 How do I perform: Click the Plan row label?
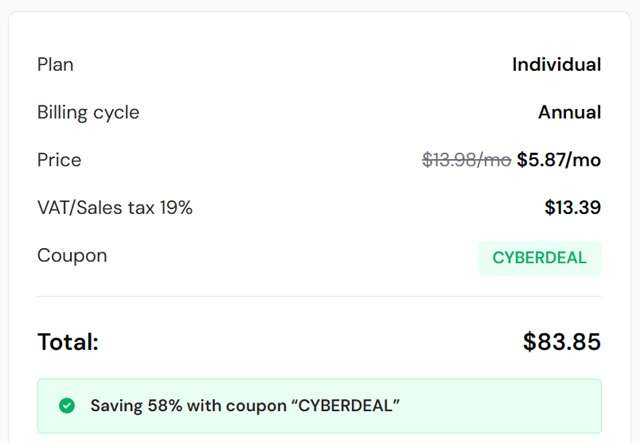tap(55, 65)
